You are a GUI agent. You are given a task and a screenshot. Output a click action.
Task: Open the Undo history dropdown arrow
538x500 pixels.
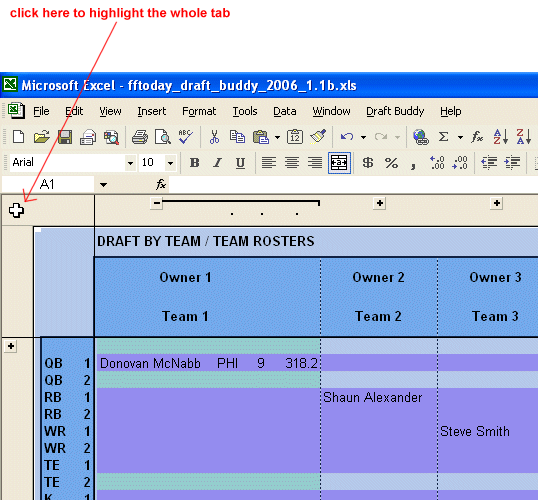point(363,138)
